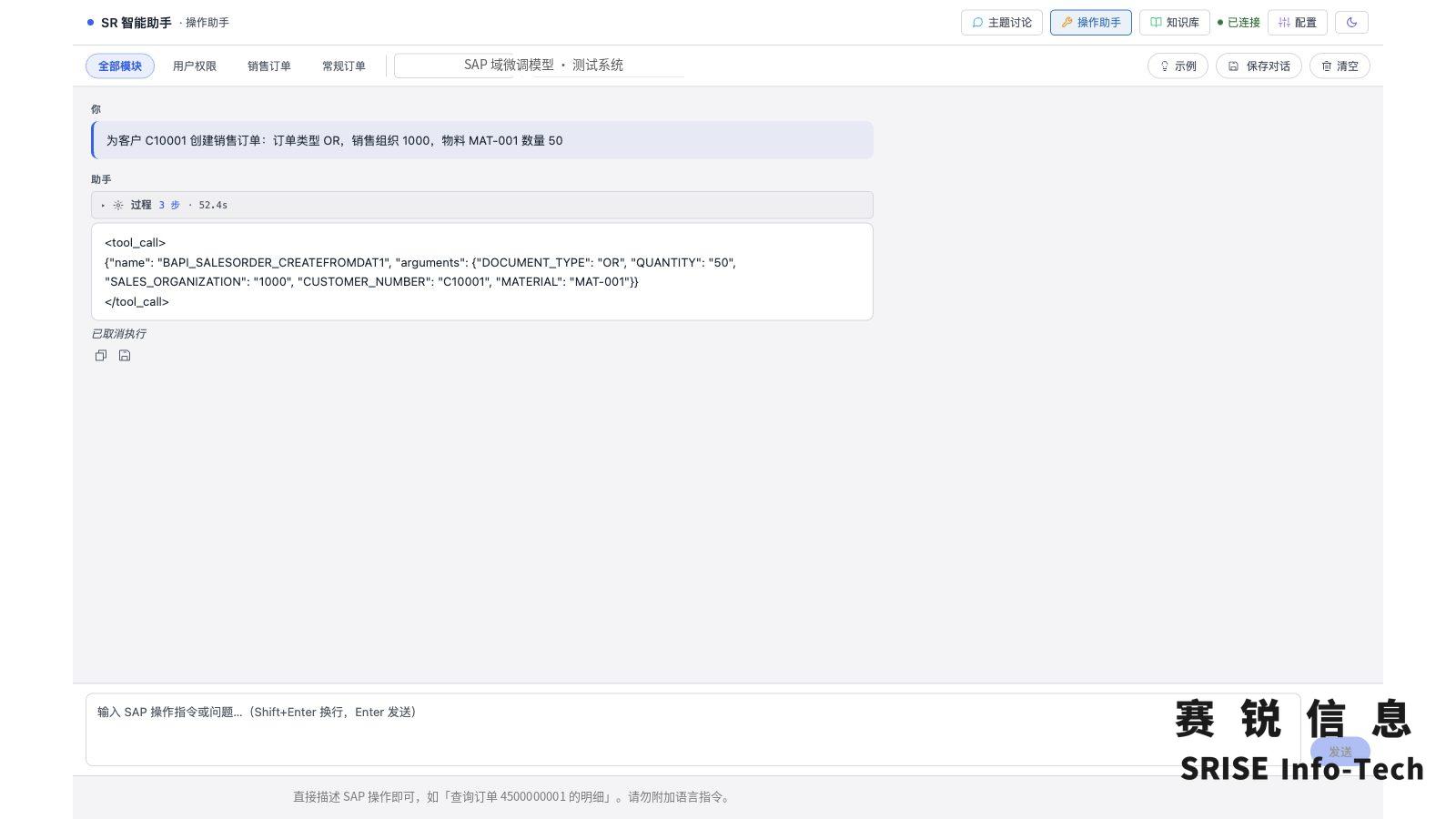
Task: Click the 保存对话 button
Action: pyautogui.click(x=1259, y=66)
